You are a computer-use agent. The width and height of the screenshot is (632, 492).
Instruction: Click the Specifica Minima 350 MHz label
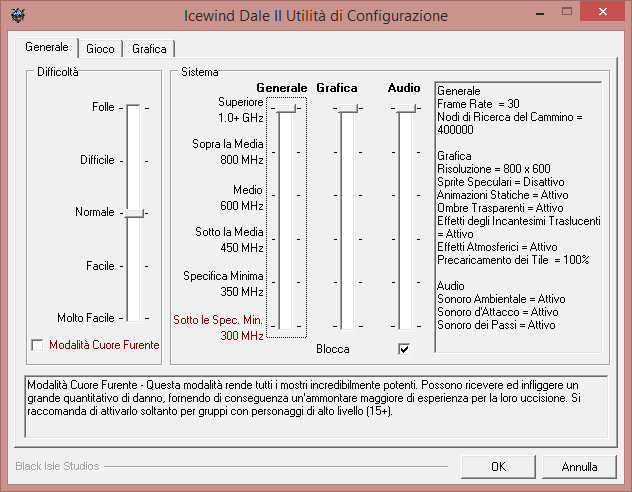coord(223,284)
